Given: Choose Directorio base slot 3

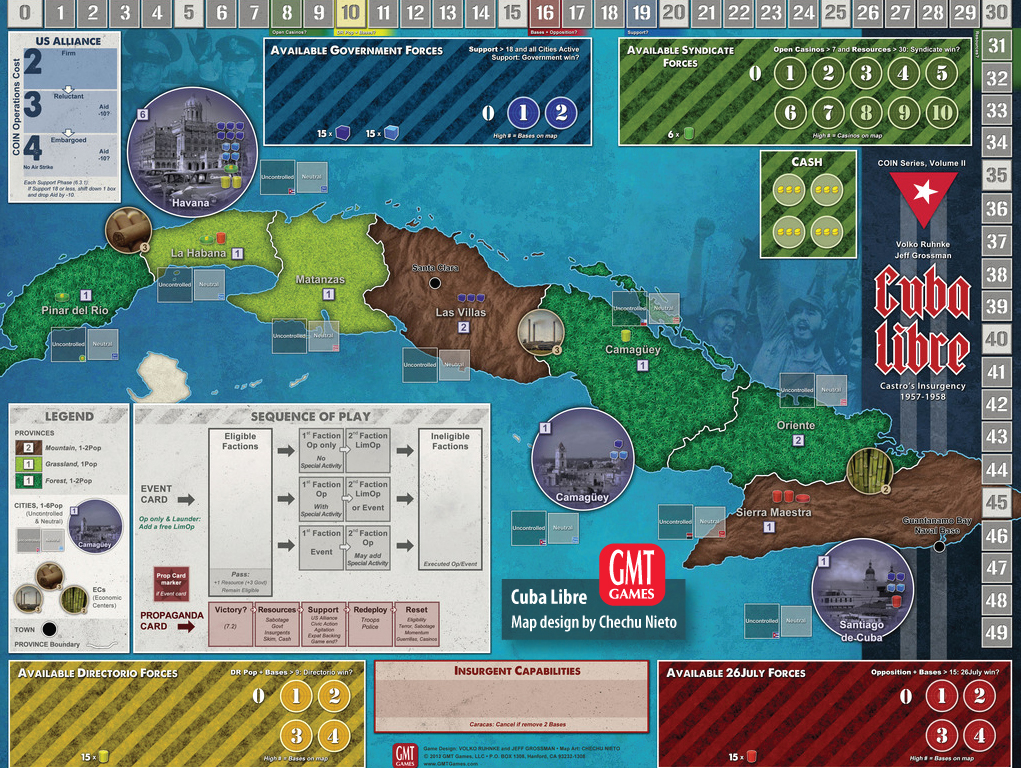Looking at the screenshot, I should tap(295, 737).
